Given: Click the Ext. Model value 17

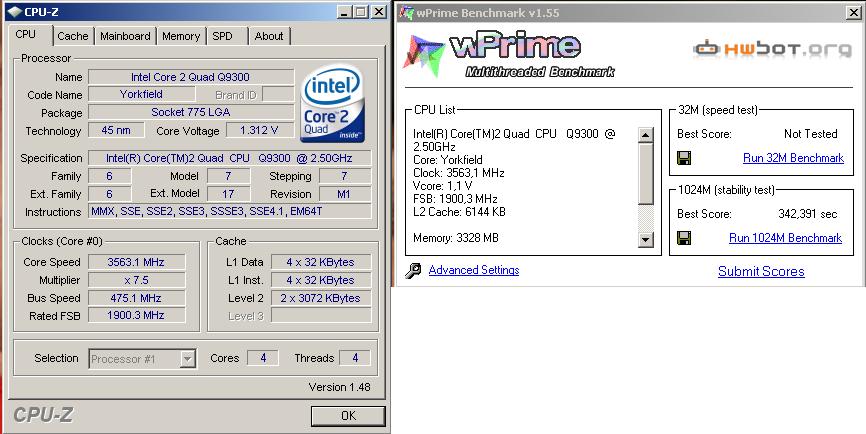Looking at the screenshot, I should click(x=228, y=194).
